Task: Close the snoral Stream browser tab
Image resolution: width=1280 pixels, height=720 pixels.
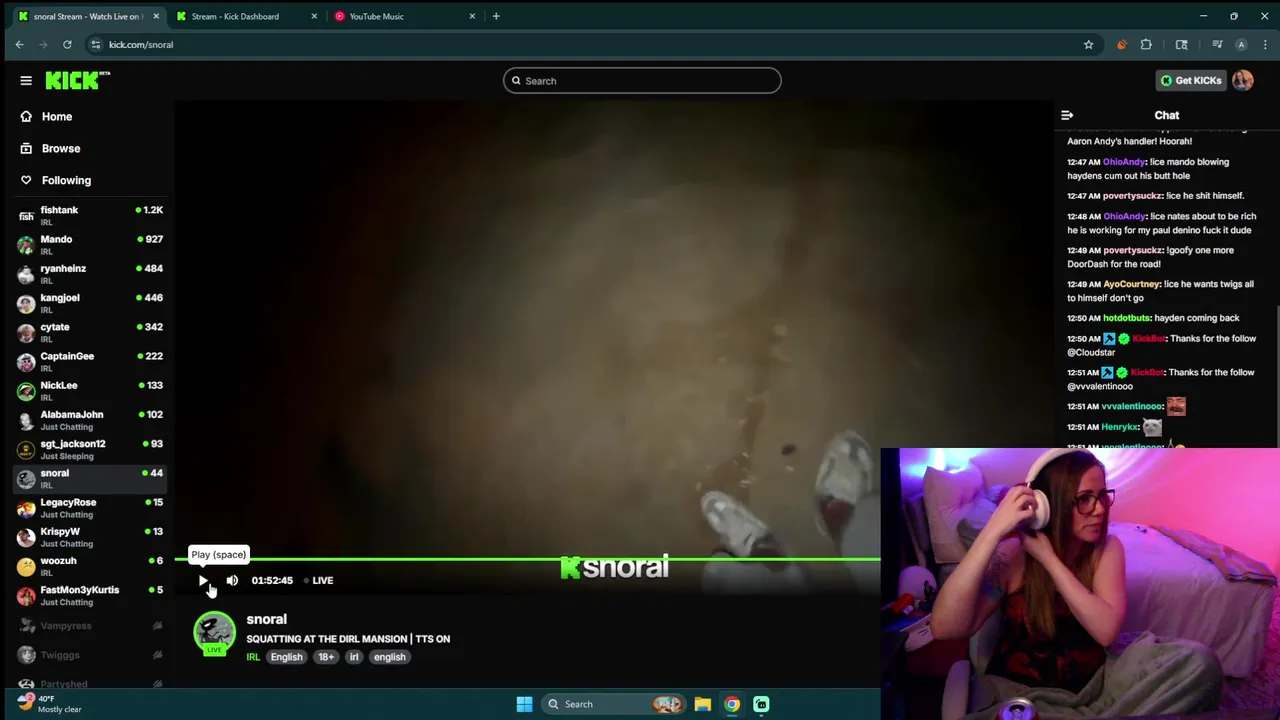Action: [156, 16]
